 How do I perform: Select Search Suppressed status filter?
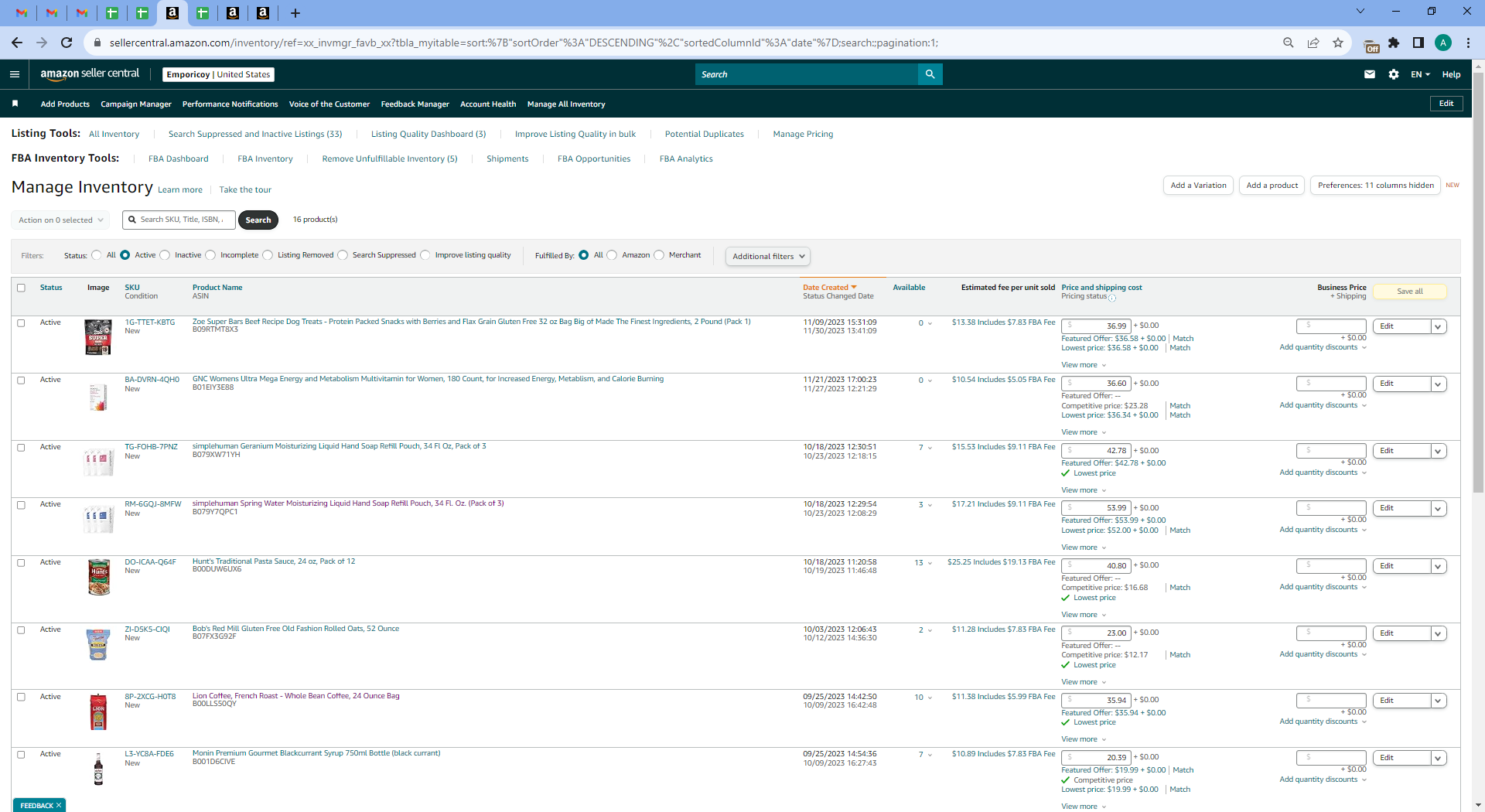[x=343, y=255]
